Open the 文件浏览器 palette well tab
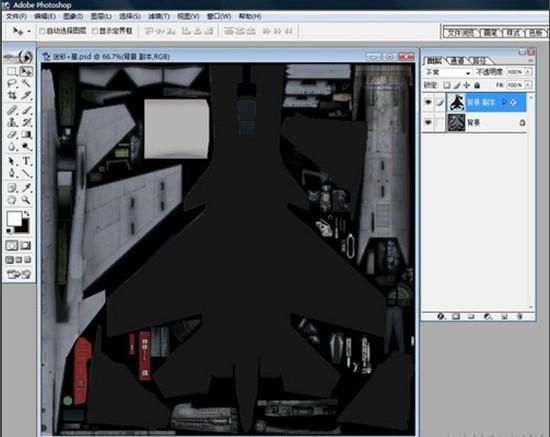The height and width of the screenshot is (437, 550). [x=461, y=33]
